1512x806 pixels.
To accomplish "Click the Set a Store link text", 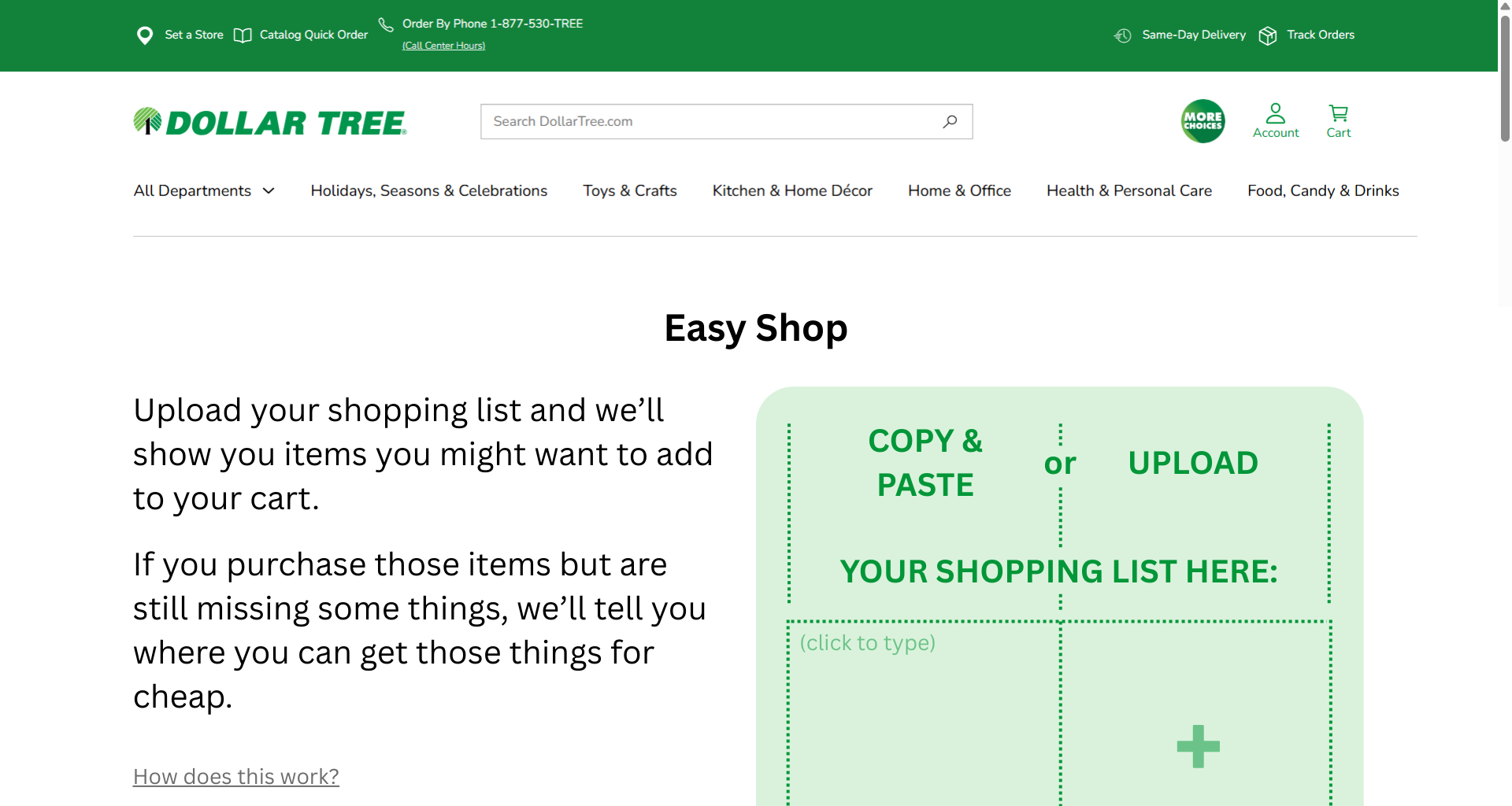I will (194, 35).
